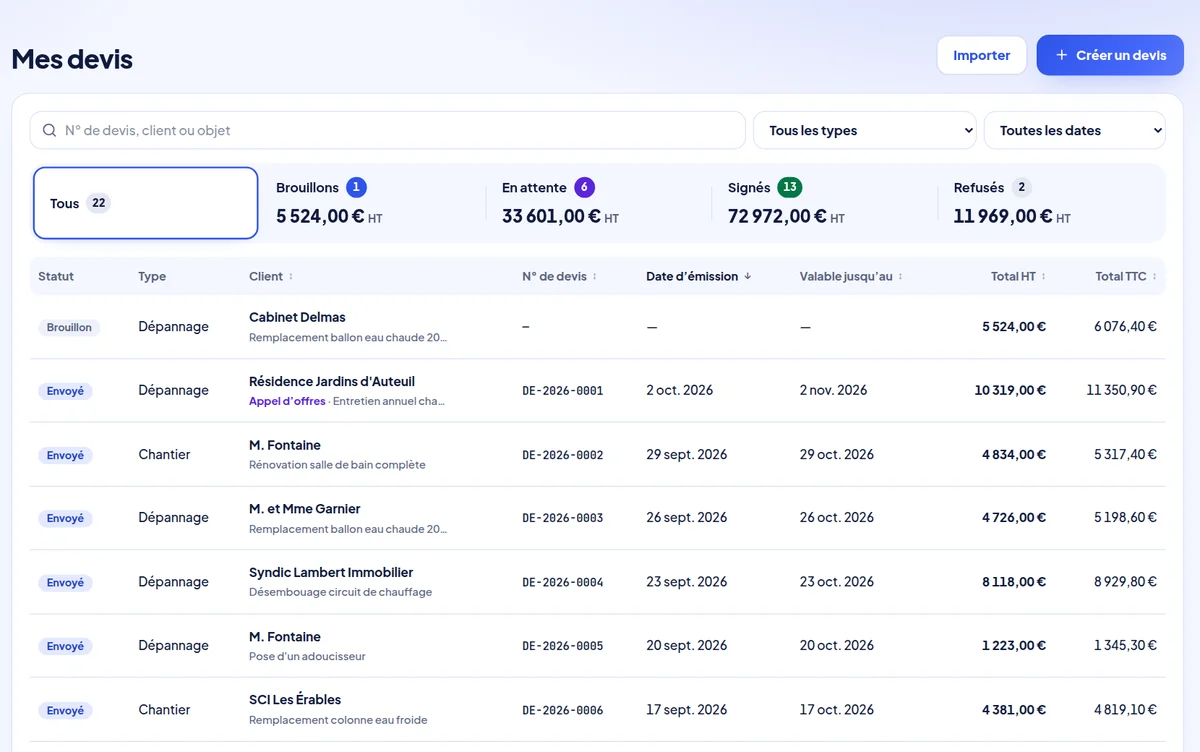Focus the quote search input field
Viewport: 1200px width, 752px height.
tap(388, 130)
